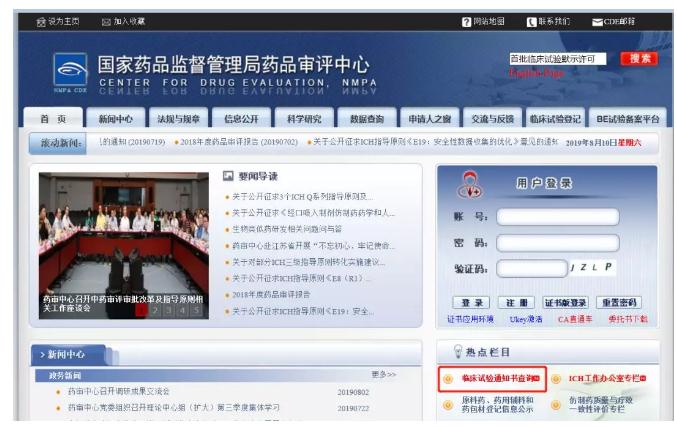Click the 新闻中心 section header
The image size is (677, 427).
pyautogui.click(x=68, y=354)
